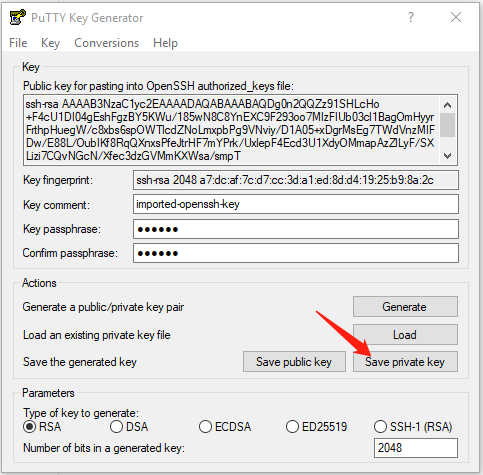Click the Generate button
The width and height of the screenshot is (483, 475).
coord(405,307)
